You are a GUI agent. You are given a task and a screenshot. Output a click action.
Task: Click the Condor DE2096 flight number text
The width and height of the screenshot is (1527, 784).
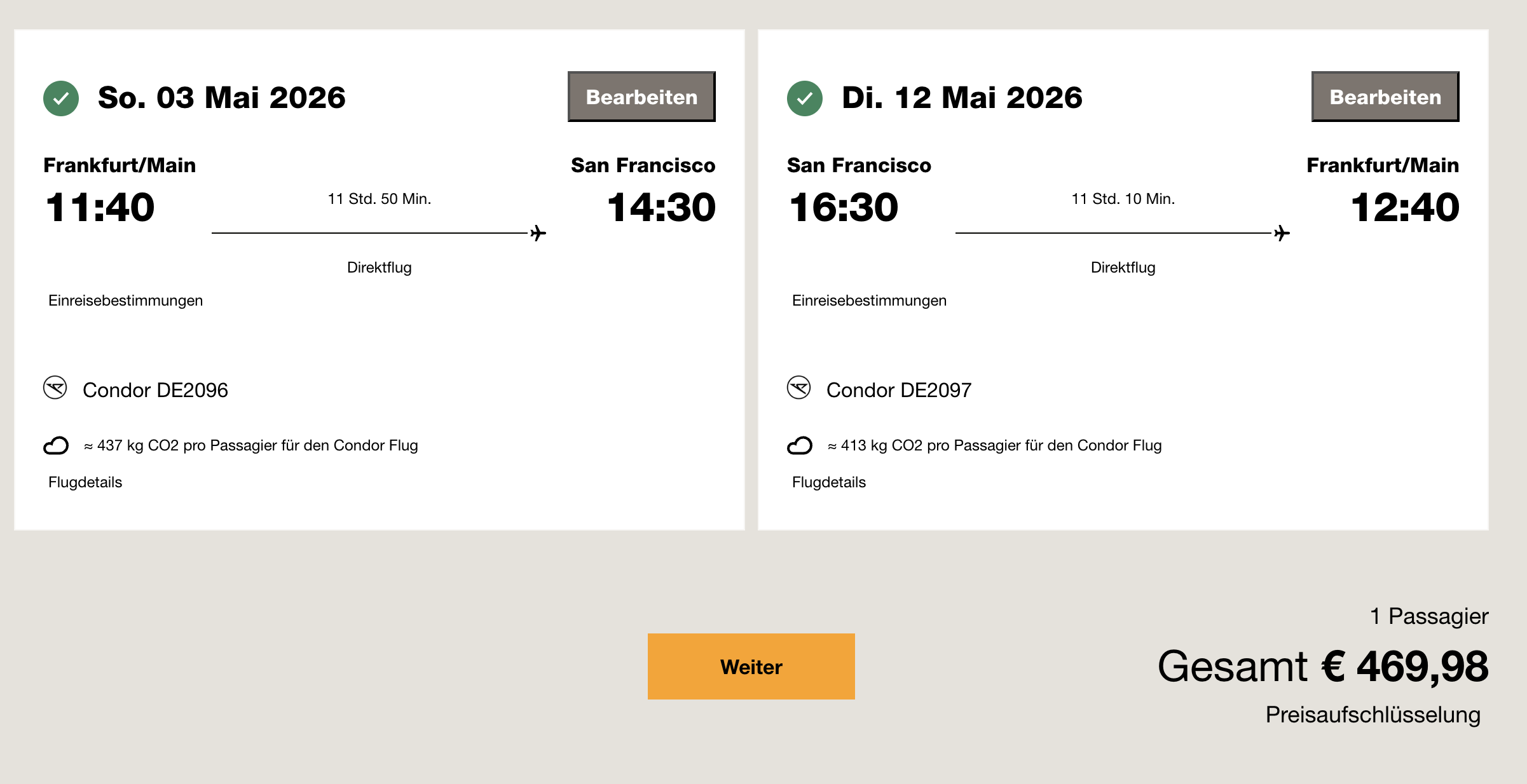point(155,390)
